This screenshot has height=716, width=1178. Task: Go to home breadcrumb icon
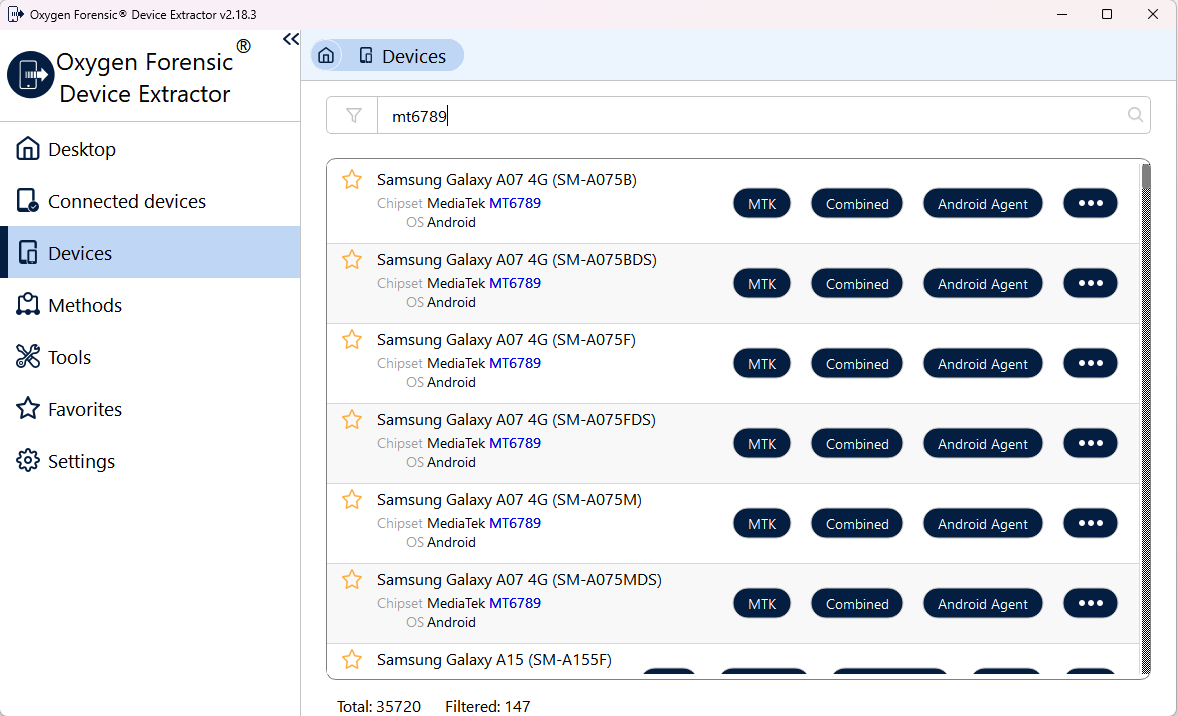[x=326, y=56]
